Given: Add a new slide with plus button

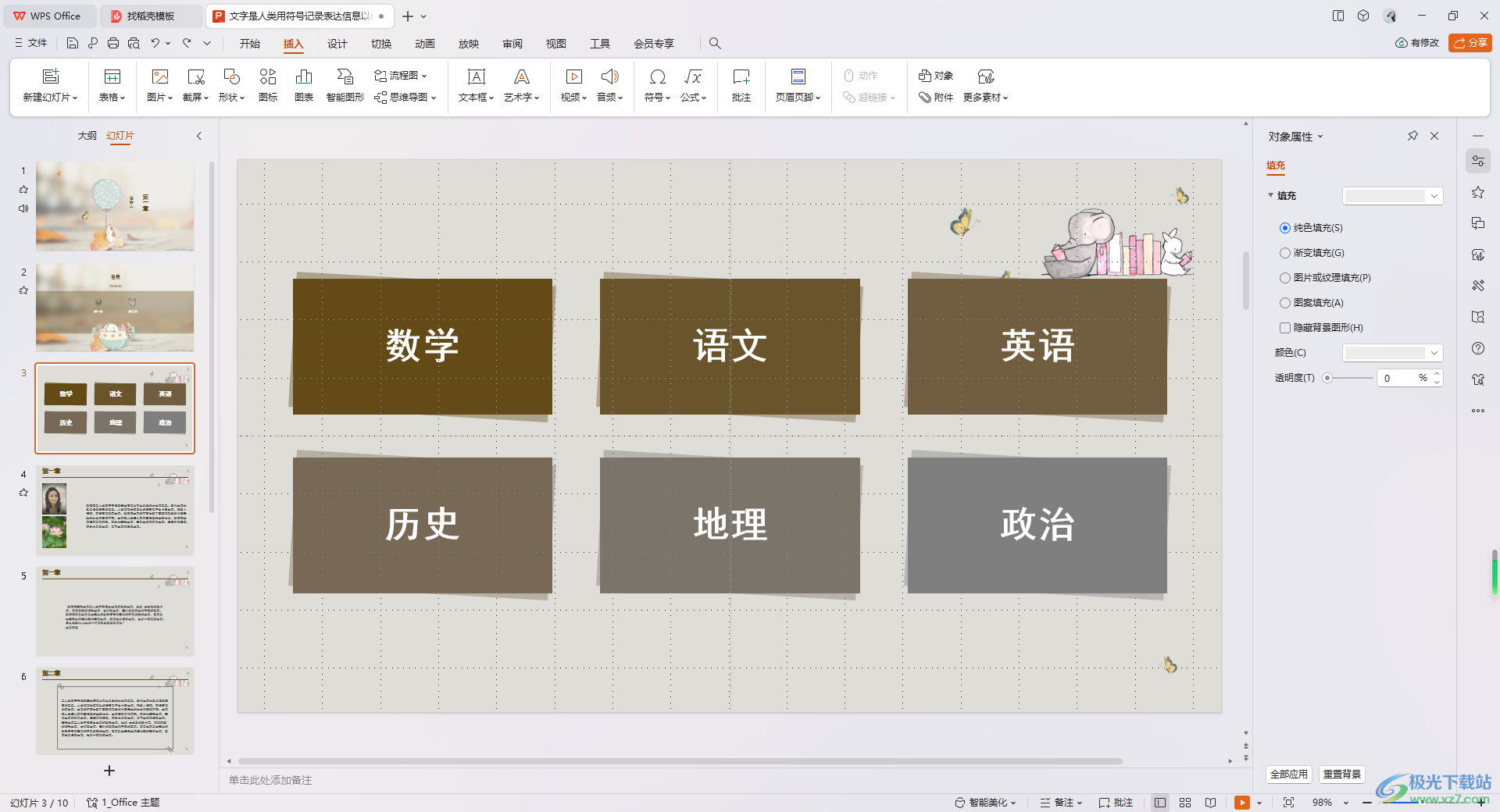Looking at the screenshot, I should pyautogui.click(x=109, y=771).
